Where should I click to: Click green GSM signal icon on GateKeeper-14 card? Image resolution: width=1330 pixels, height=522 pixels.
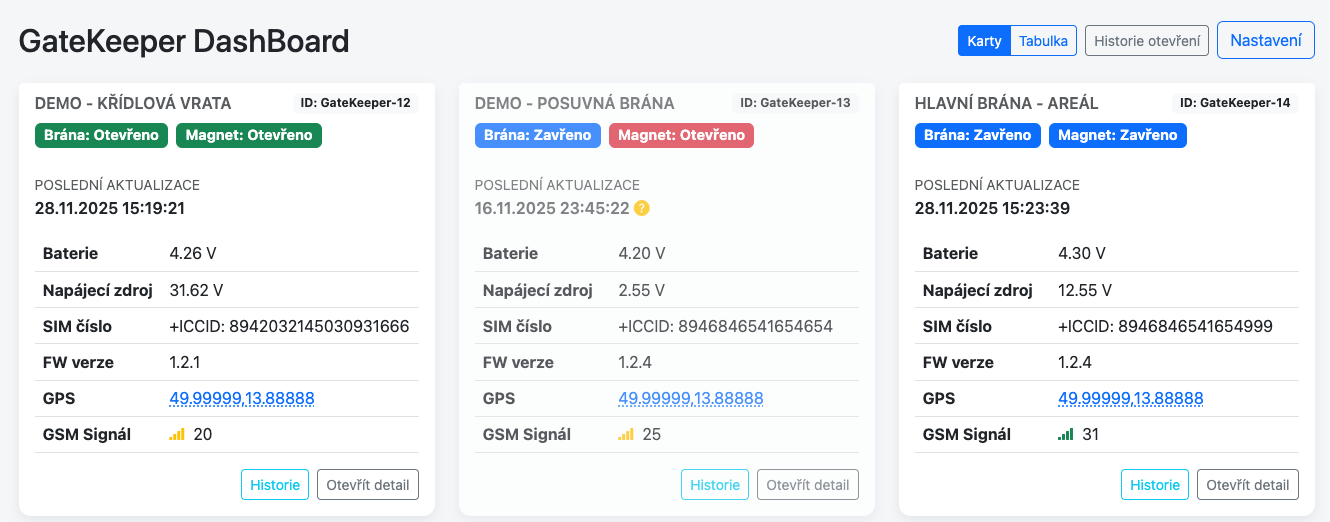(x=1066, y=435)
